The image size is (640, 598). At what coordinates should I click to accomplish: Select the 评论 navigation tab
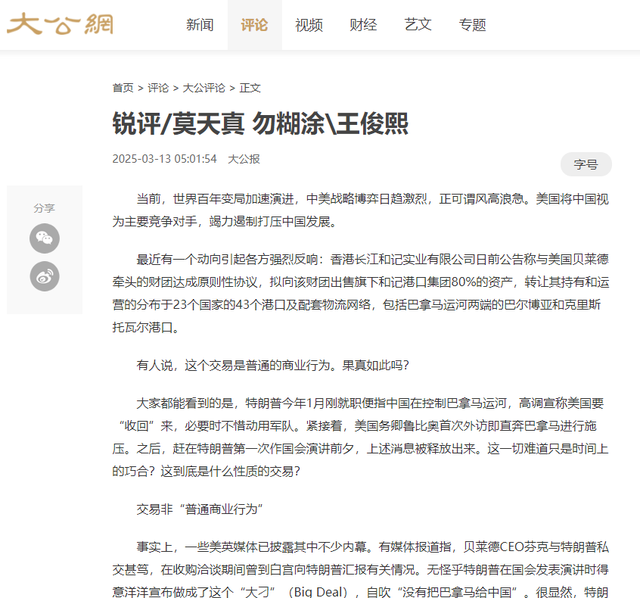coord(254,25)
